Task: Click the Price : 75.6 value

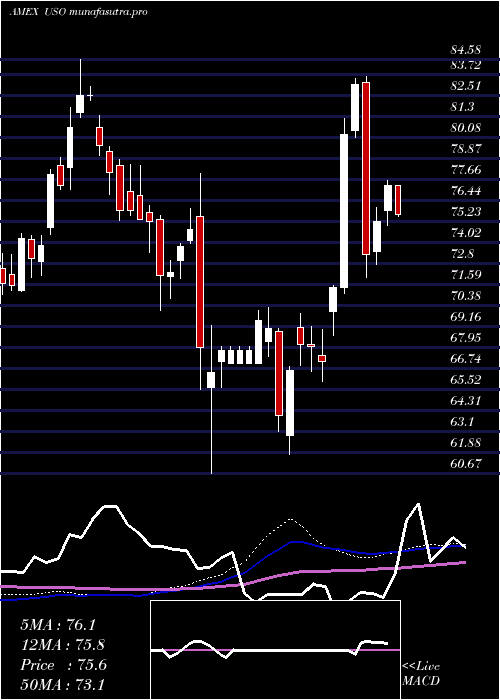Action: (x=63, y=665)
